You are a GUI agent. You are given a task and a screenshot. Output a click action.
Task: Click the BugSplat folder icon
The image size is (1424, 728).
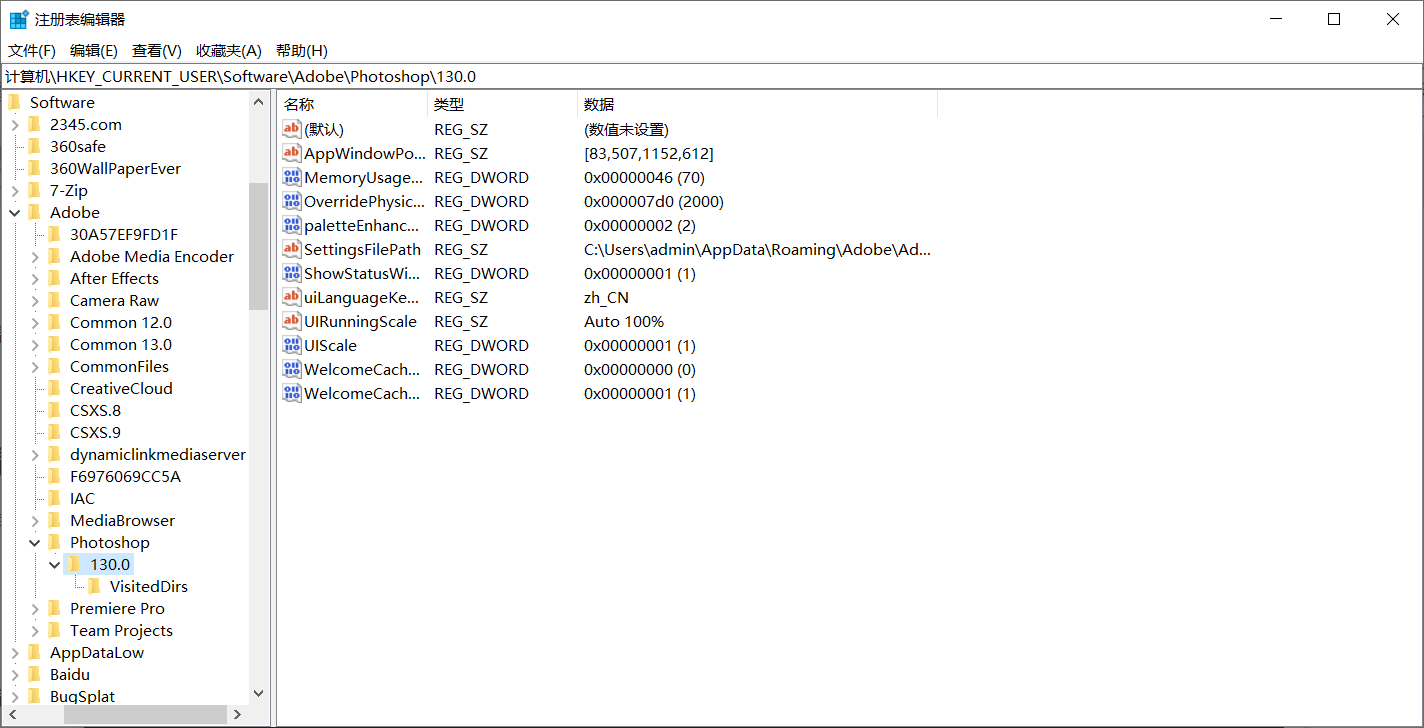pos(35,696)
